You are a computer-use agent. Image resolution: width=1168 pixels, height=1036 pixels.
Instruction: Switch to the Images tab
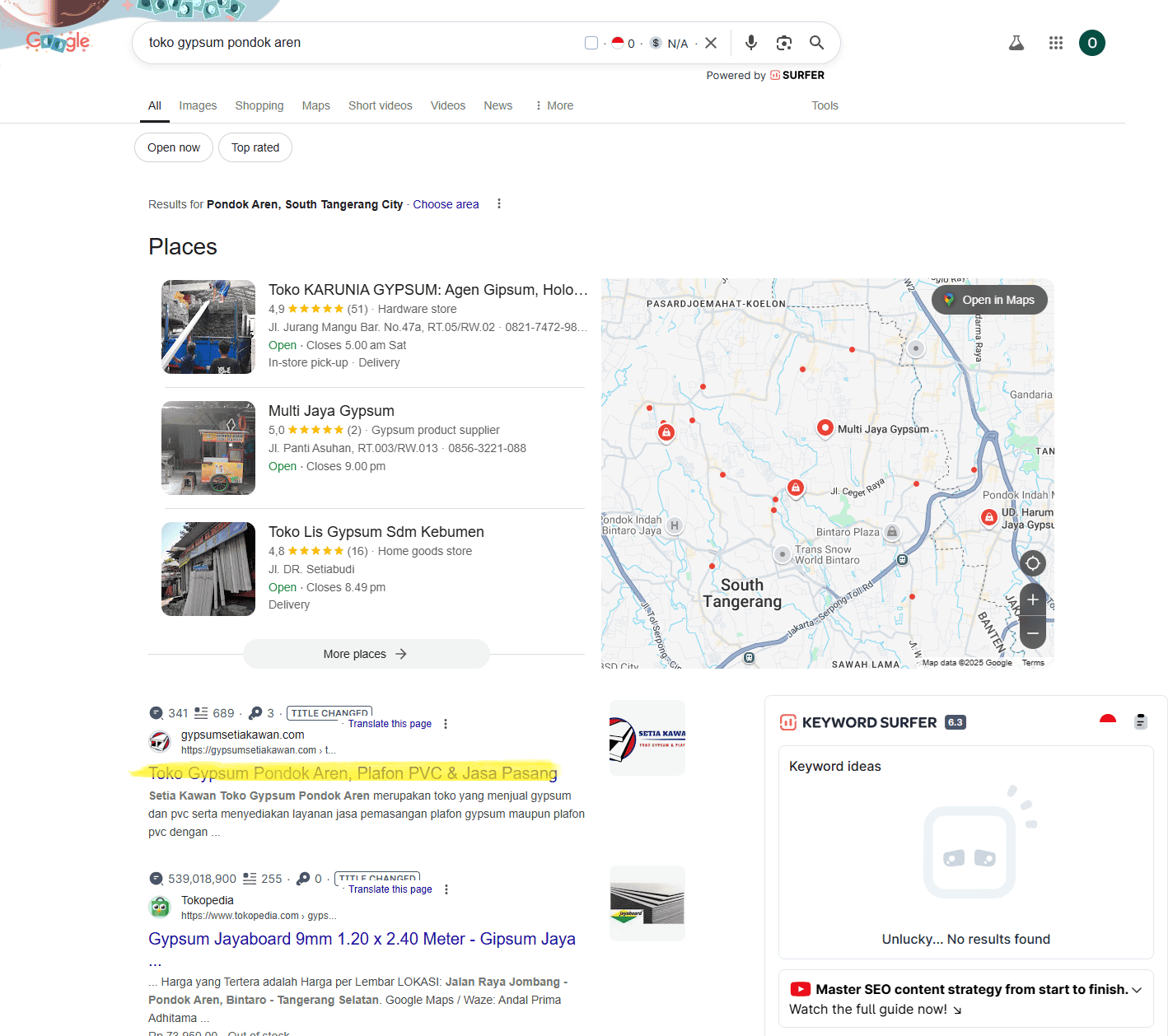tap(198, 105)
